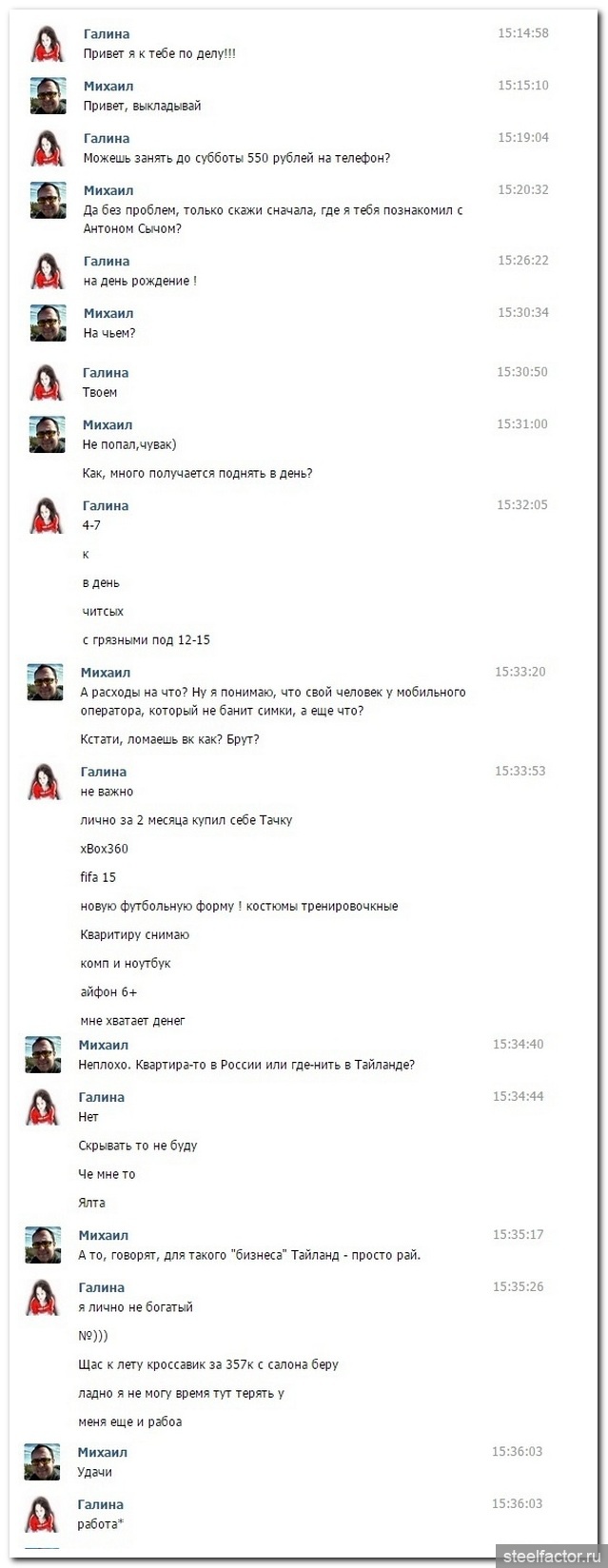Select the message 'айфон 6+'
This screenshot has height=1568, width=608.
108,991
